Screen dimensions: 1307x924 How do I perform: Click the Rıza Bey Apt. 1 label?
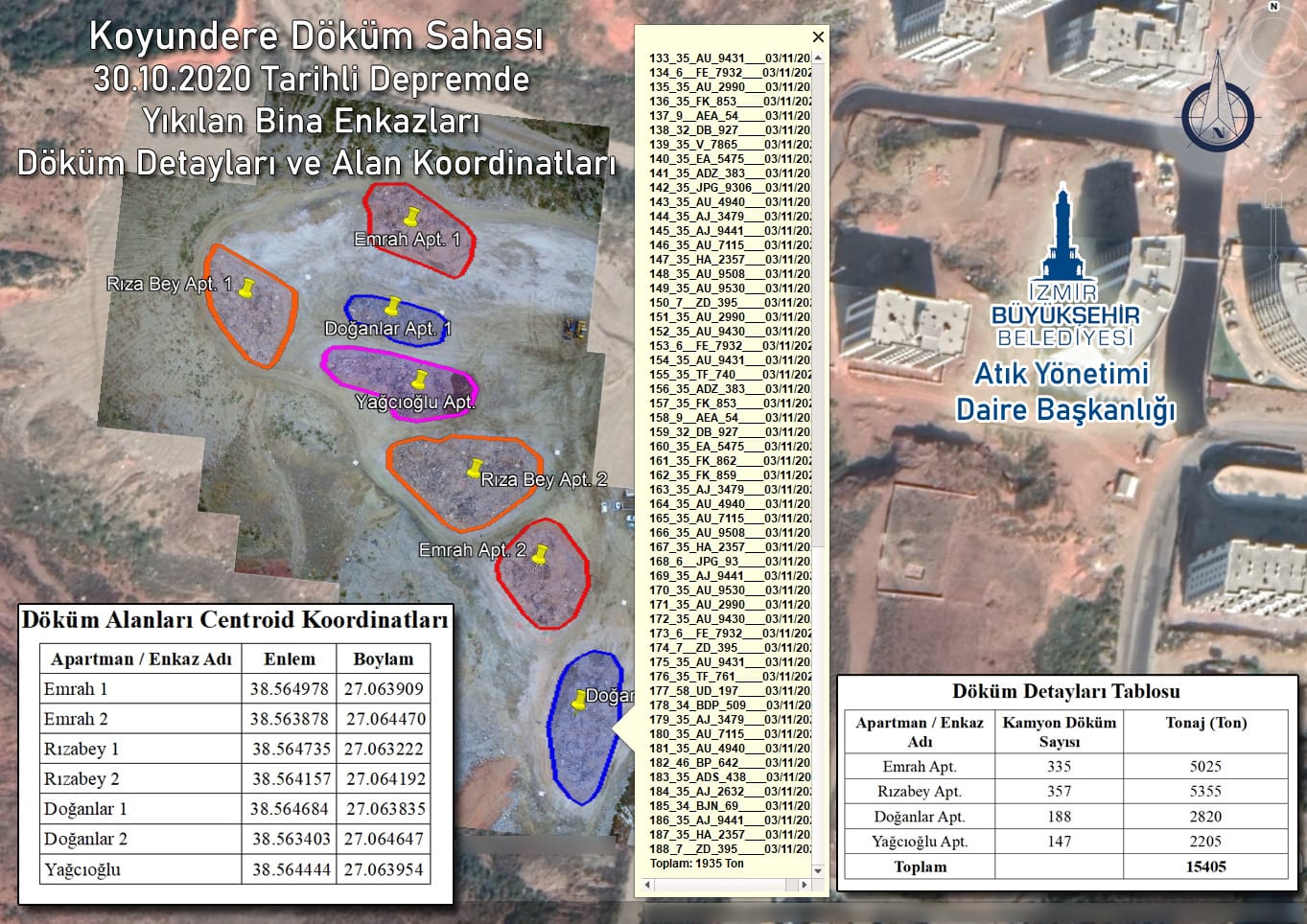170,285
